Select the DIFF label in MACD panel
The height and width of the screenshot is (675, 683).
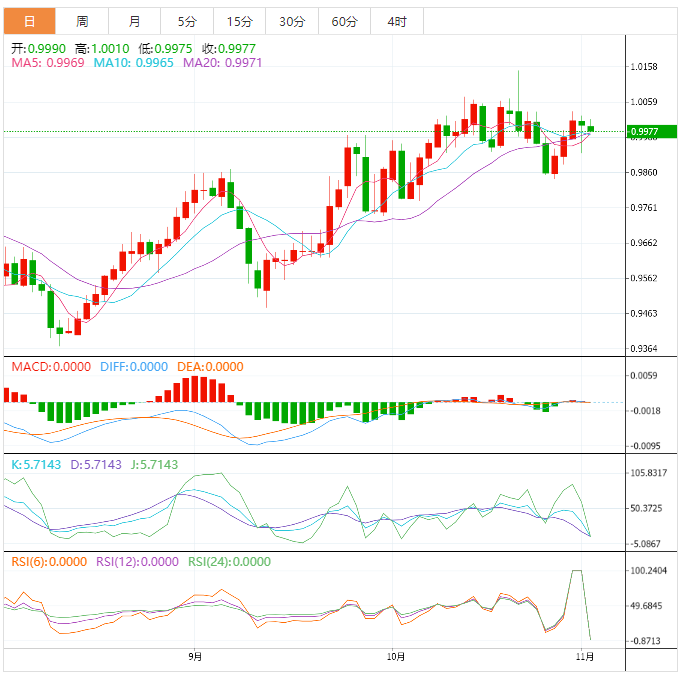point(134,367)
